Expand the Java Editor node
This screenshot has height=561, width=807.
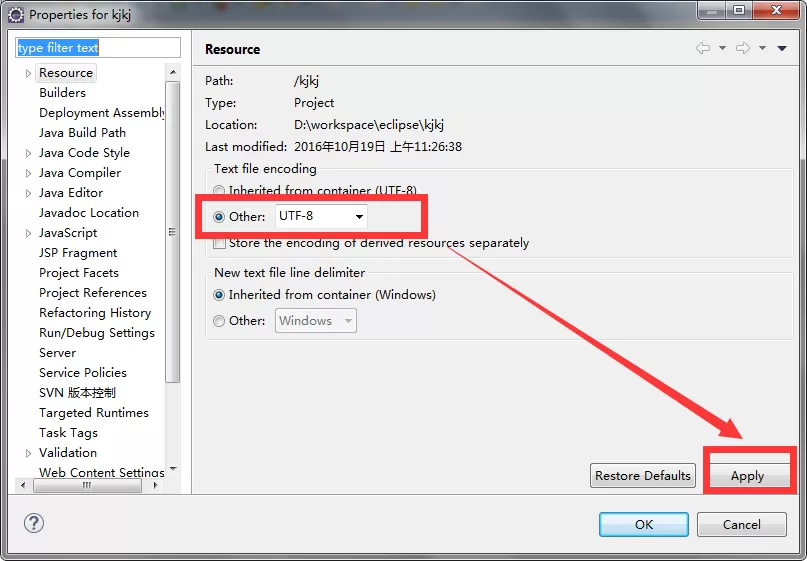[28, 194]
